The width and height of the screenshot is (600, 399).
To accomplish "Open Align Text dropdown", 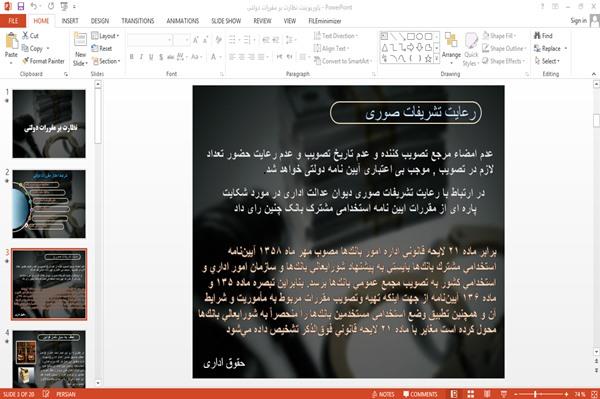I will tap(332, 48).
